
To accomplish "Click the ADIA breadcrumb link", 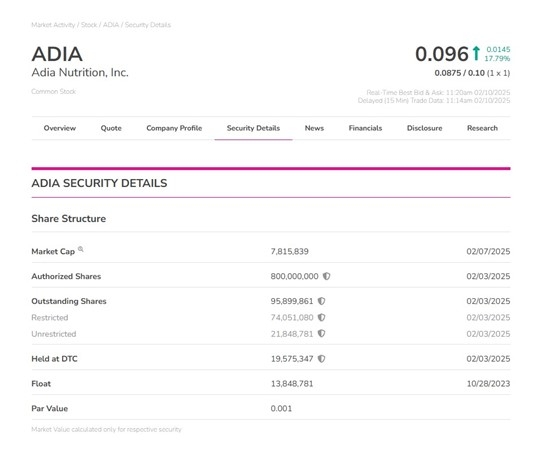I will [111, 25].
